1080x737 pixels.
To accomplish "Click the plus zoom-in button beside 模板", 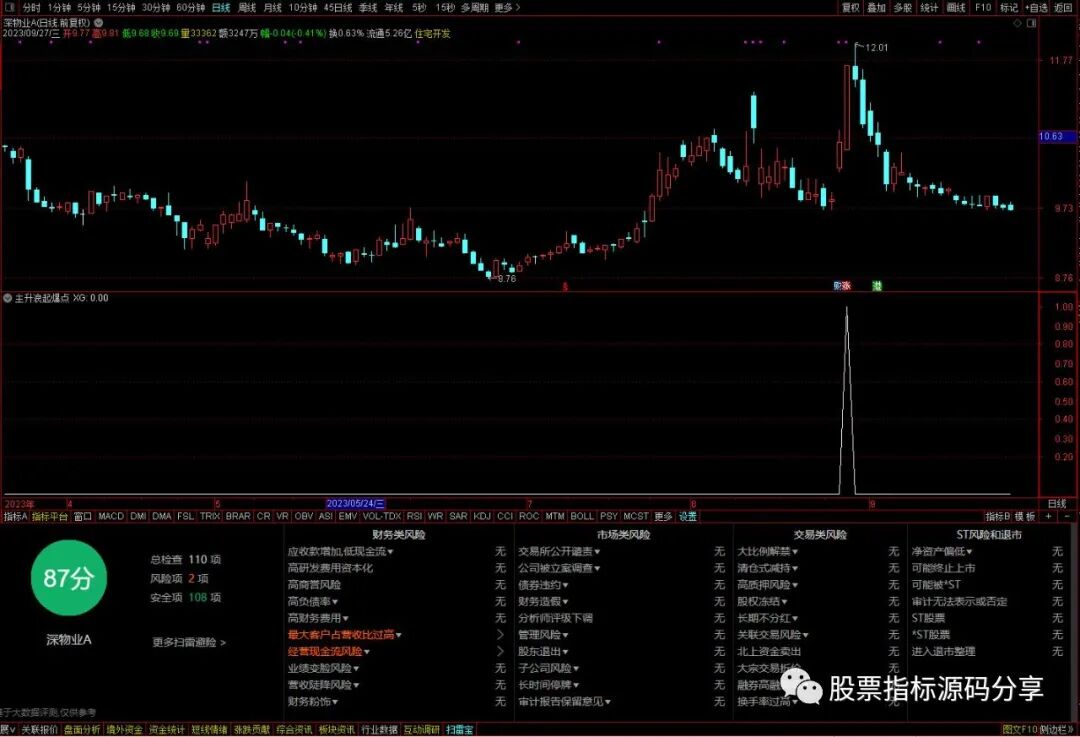I will [1049, 516].
